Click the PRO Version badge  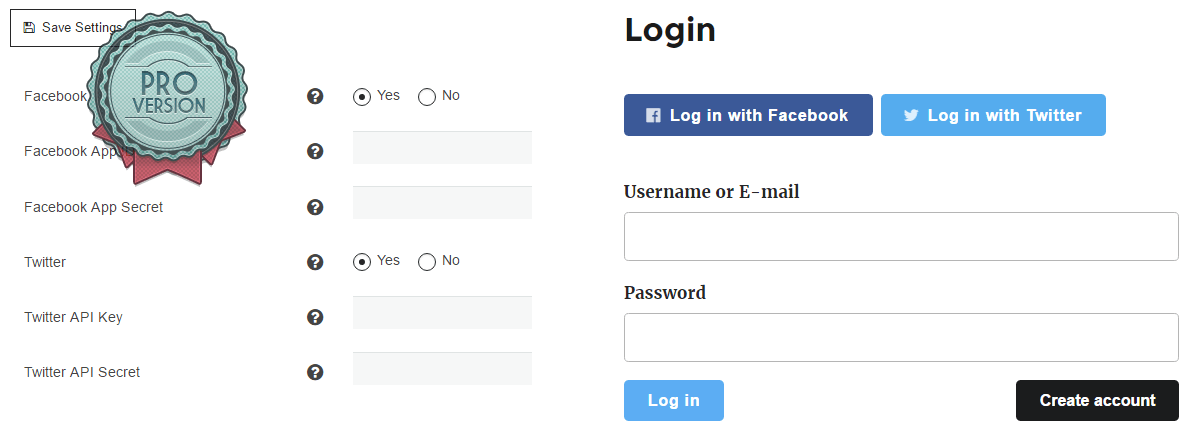(167, 97)
